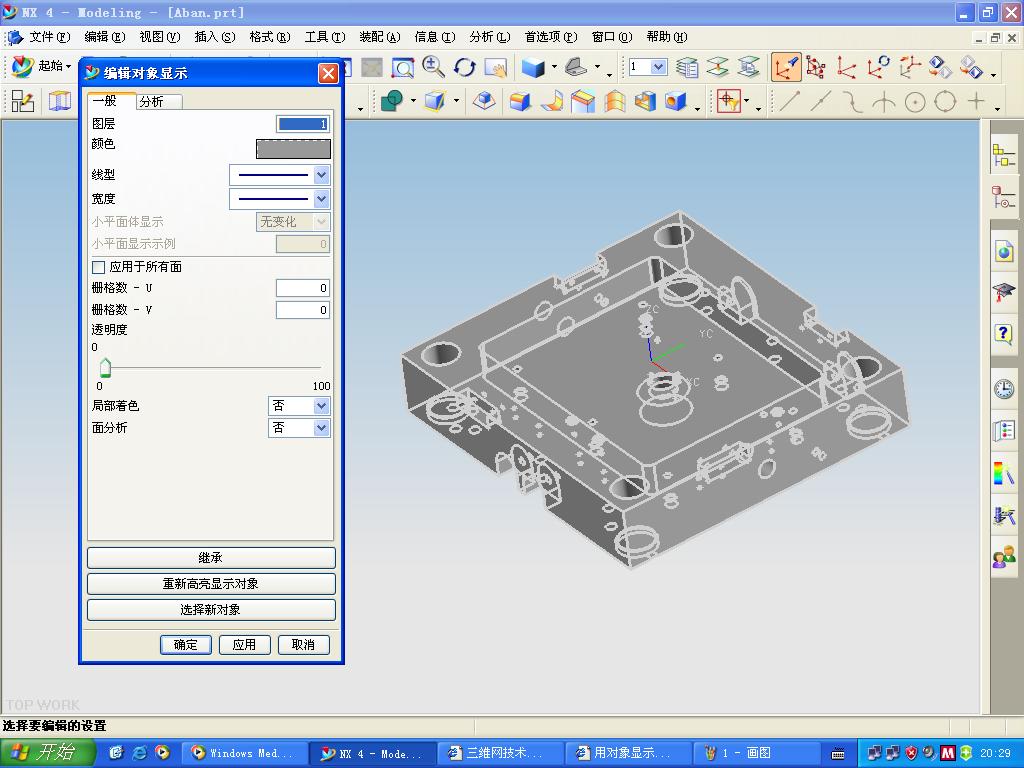Click the 重新高亮显示对象 button

[211, 584]
